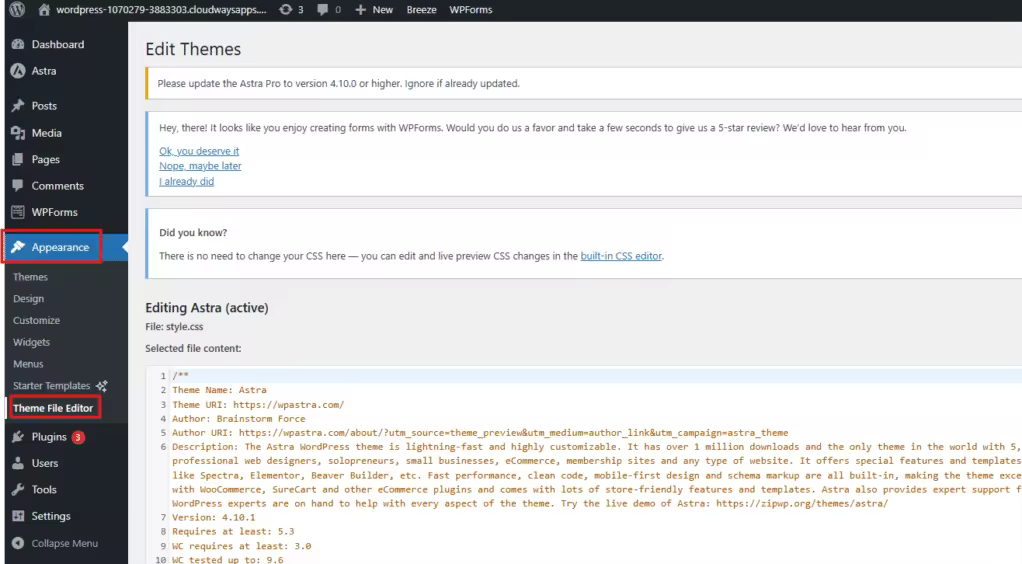Open WPForms in the sidebar
Image resolution: width=1022 pixels, height=564 pixels.
point(54,212)
